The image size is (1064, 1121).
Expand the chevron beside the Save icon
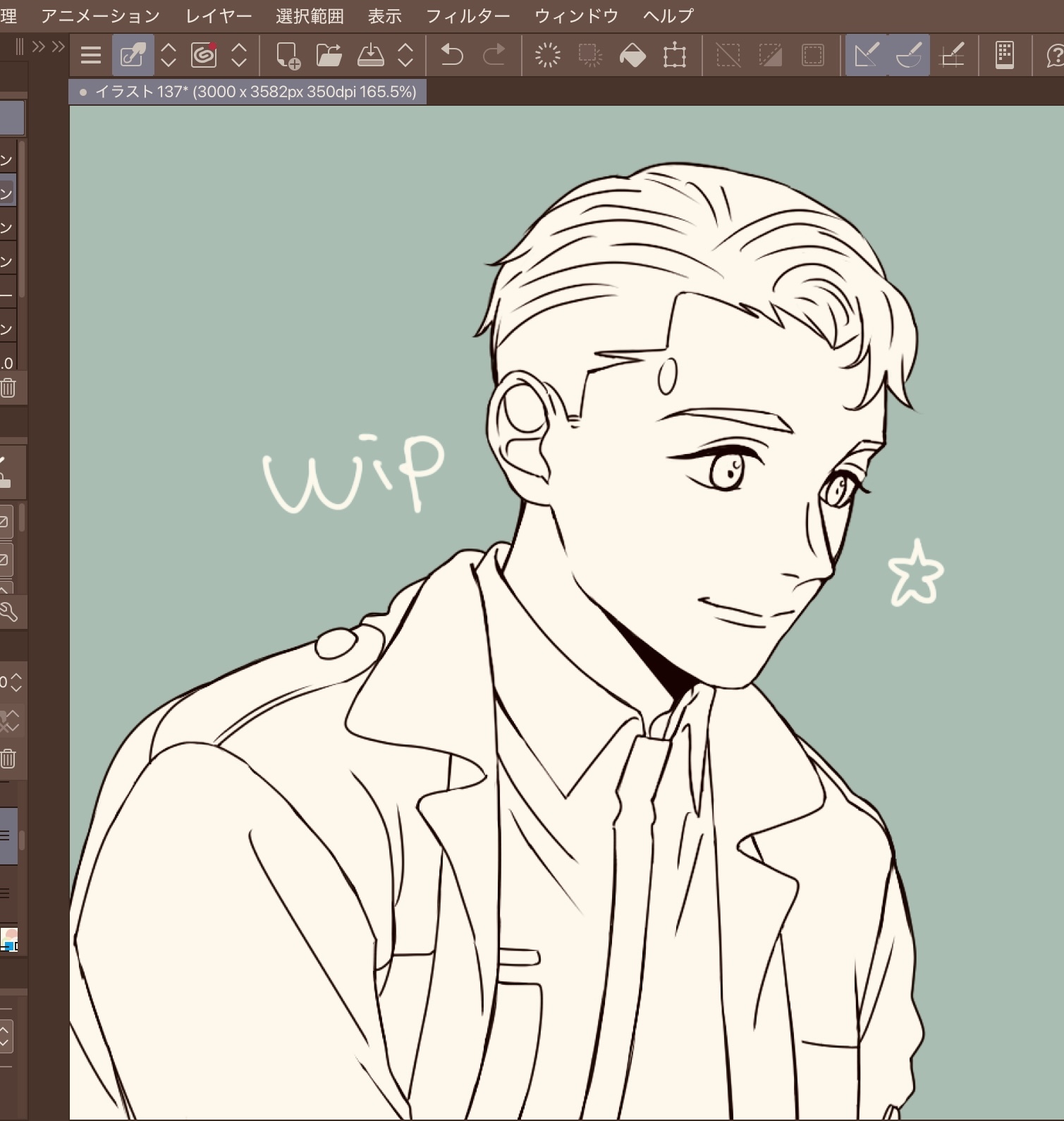point(405,55)
